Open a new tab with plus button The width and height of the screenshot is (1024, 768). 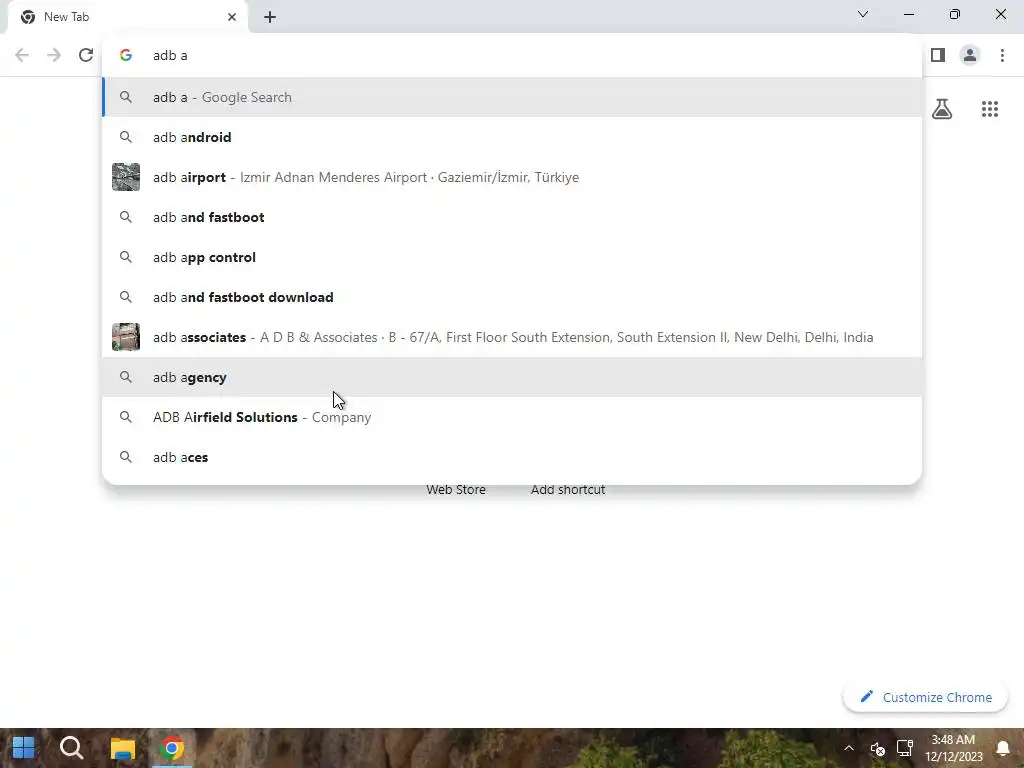coord(270,17)
